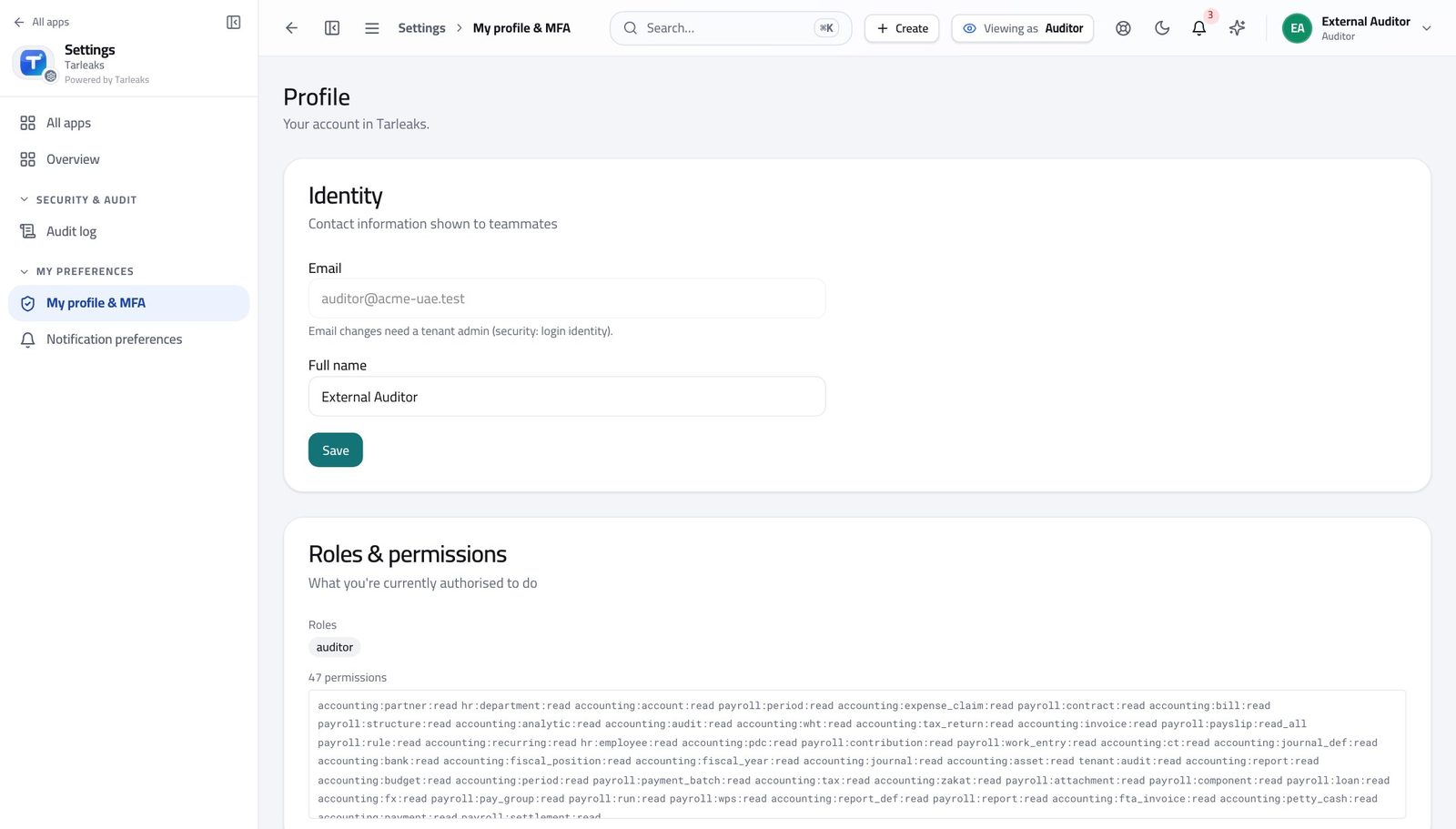Toggle the Viewing as Auditor mode

(1022, 28)
